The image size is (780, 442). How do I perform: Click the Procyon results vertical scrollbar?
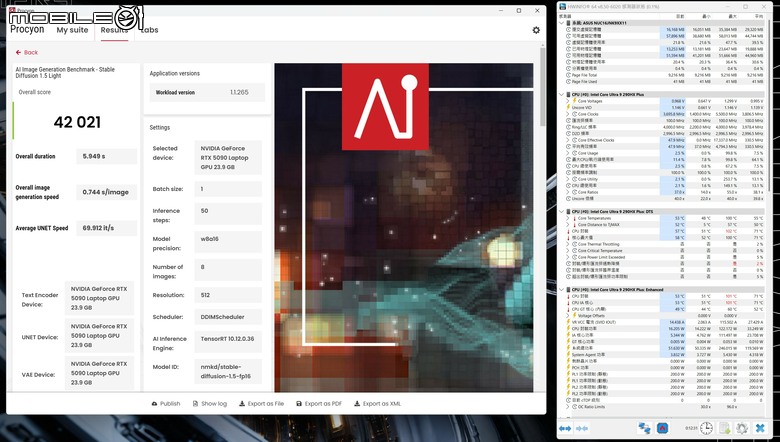pos(543,89)
